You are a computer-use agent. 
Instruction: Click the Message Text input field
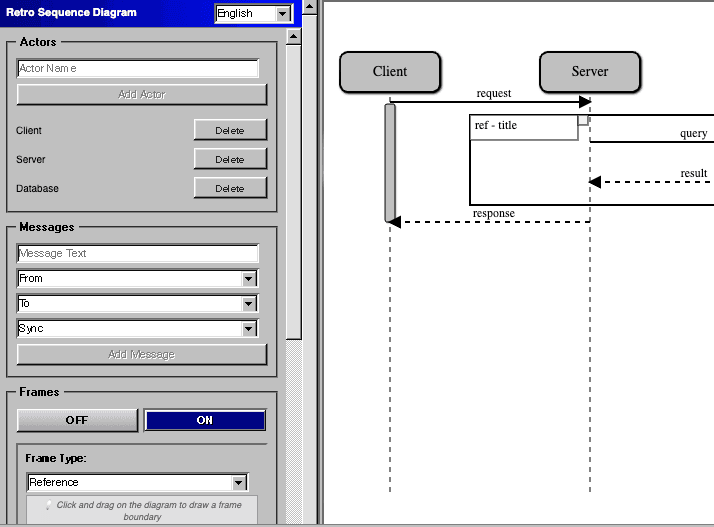[x=138, y=253]
